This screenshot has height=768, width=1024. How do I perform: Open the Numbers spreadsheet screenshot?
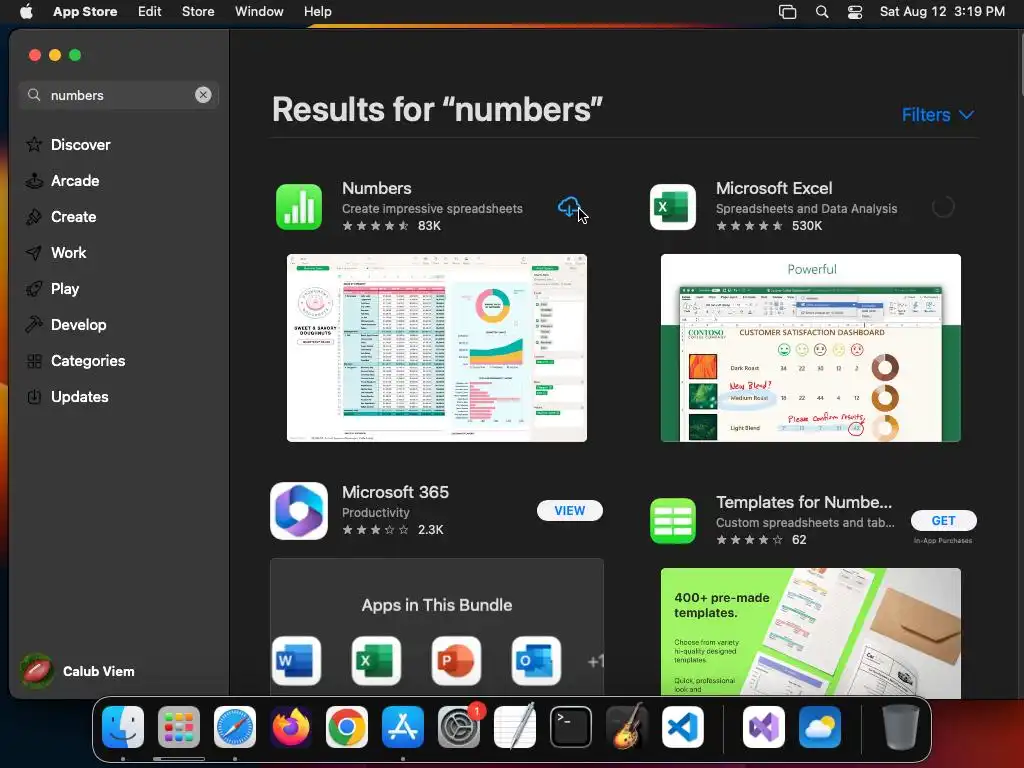(x=437, y=348)
